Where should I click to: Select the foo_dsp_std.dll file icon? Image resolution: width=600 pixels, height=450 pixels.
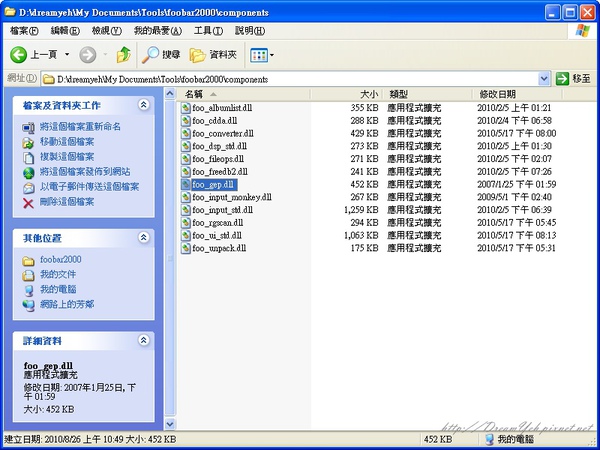[186, 146]
